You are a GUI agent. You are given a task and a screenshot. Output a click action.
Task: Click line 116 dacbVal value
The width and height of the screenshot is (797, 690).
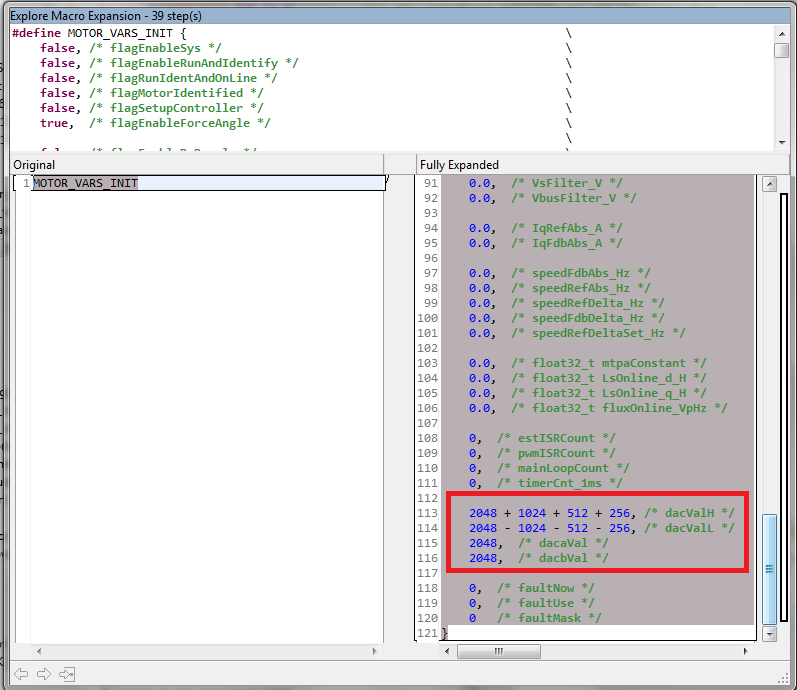point(538,558)
